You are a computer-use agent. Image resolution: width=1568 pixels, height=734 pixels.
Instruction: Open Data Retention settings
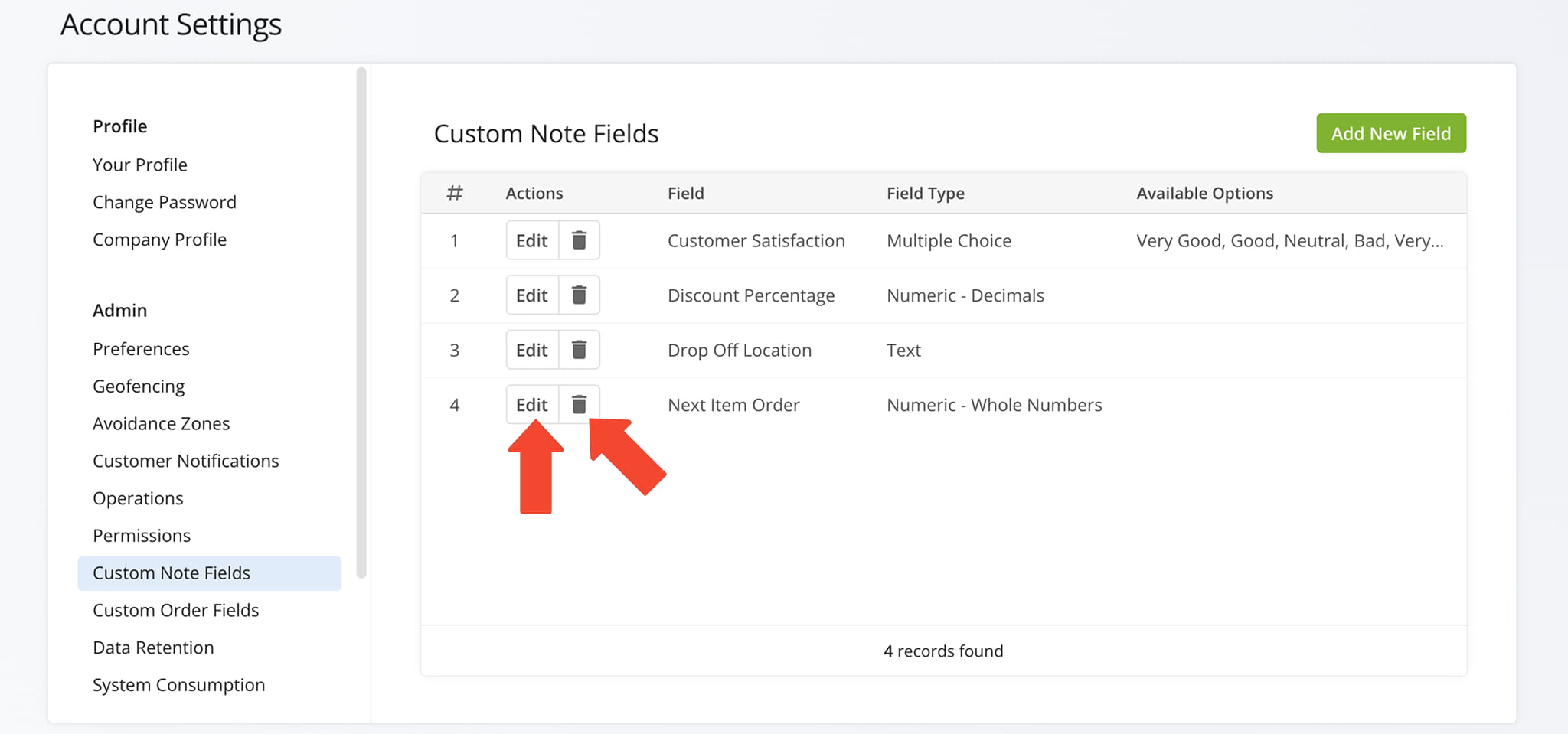(153, 648)
